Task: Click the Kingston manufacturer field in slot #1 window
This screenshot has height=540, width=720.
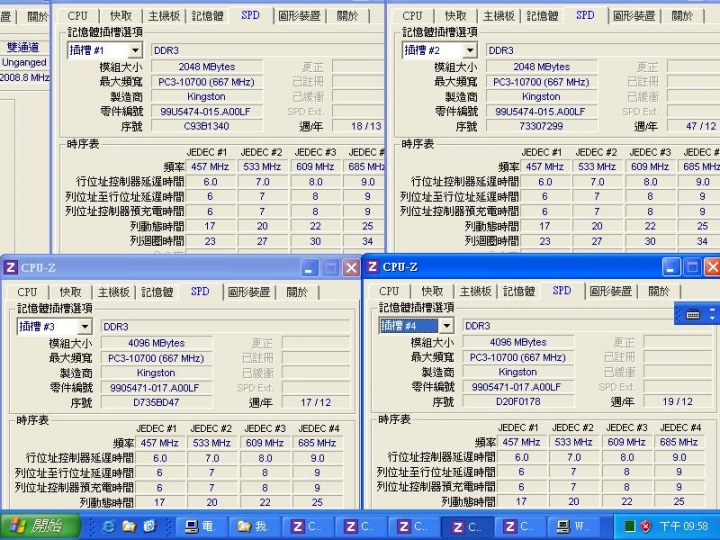Action: pyautogui.click(x=207, y=97)
